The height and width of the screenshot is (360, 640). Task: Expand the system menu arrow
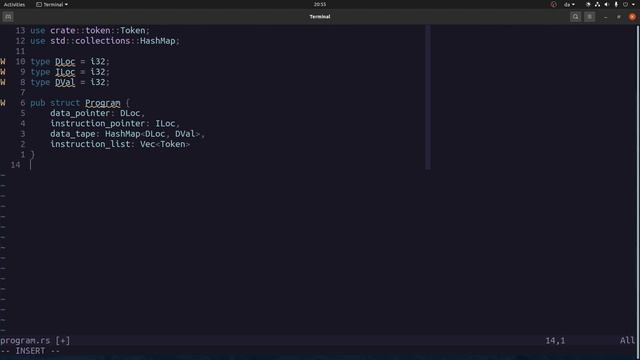(633, 4)
